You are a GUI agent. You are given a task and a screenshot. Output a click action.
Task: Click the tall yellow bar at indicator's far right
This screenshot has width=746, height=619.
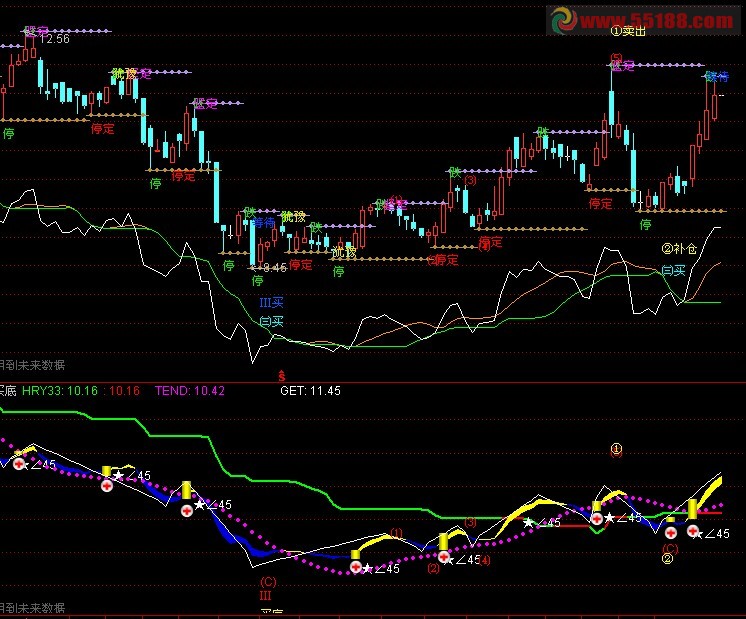[x=693, y=509]
